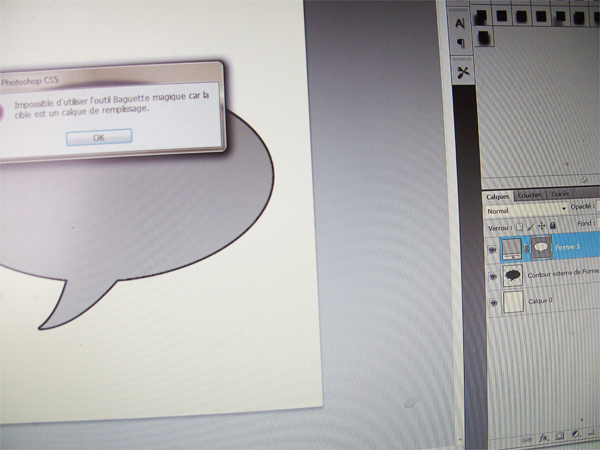Screen dimensions: 600x450
Task: Switch to the Calques tab
Action: [497, 197]
